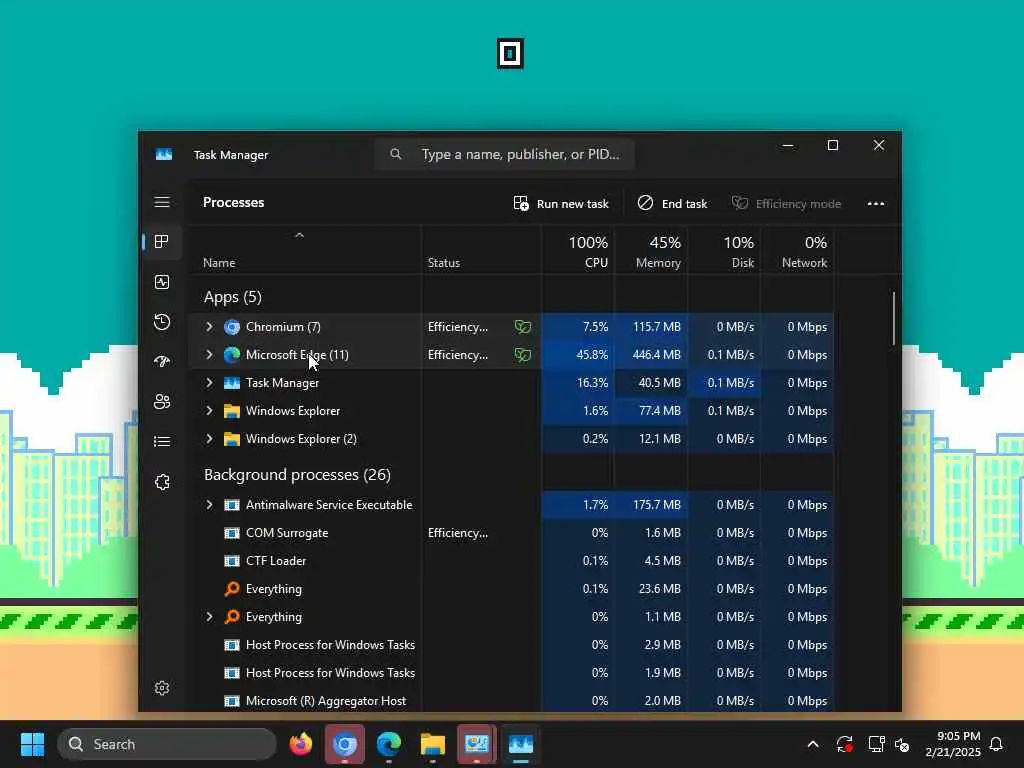Expand the Microsoft Edge (11) process group
This screenshot has width=1024, height=768.
click(x=209, y=355)
